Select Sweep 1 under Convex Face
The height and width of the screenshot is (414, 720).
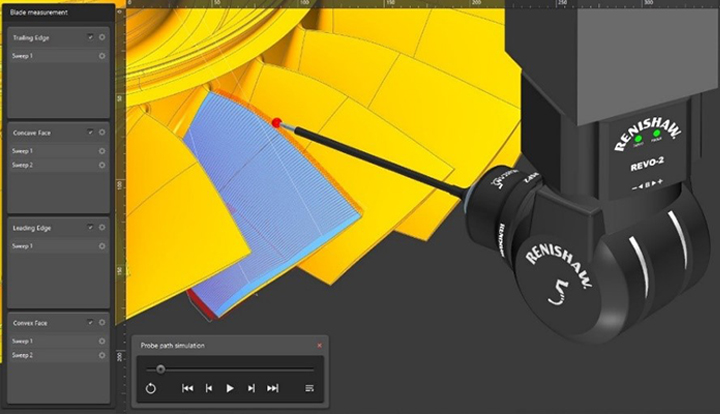coord(58,341)
